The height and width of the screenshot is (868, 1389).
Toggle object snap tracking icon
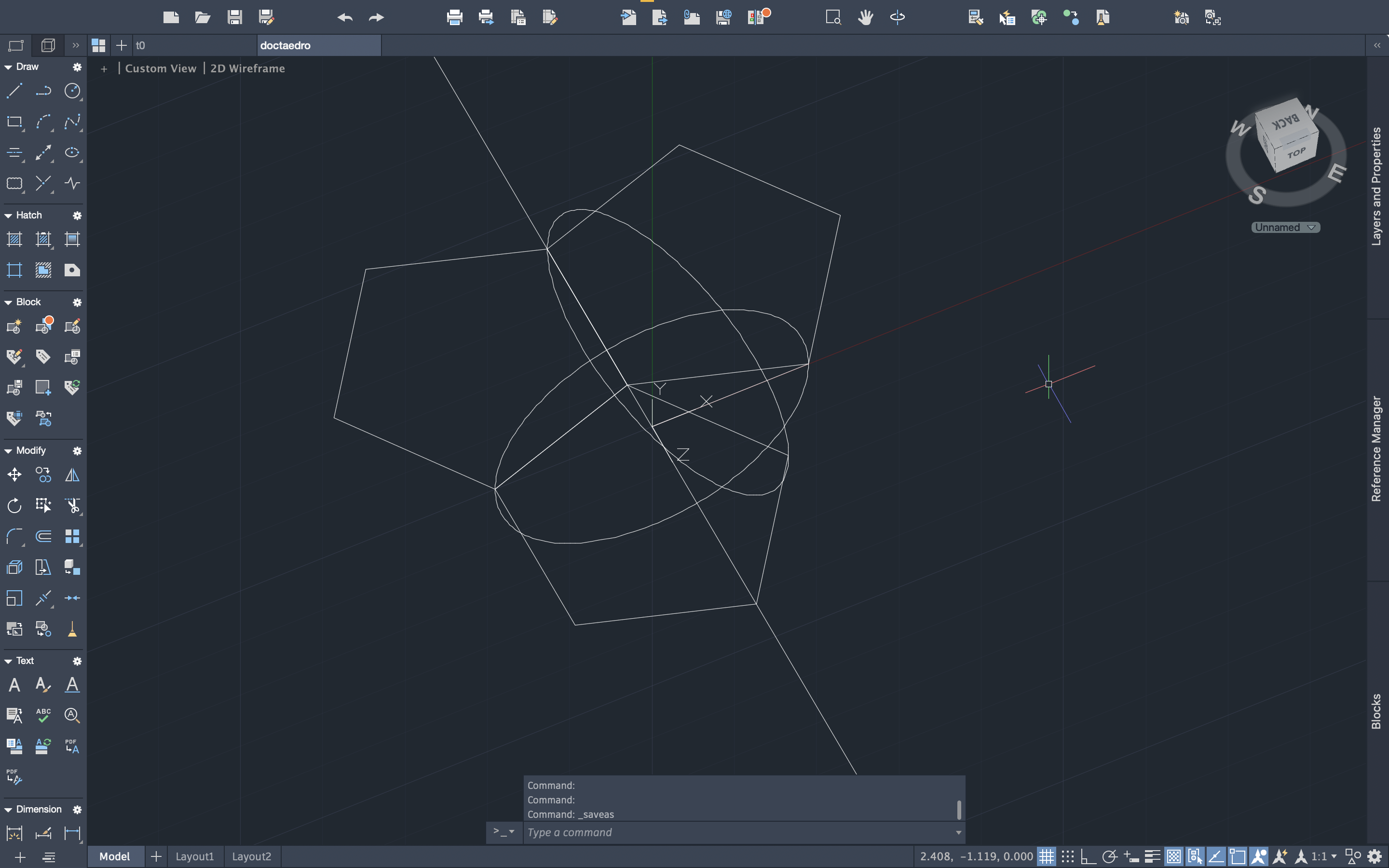click(x=1216, y=856)
